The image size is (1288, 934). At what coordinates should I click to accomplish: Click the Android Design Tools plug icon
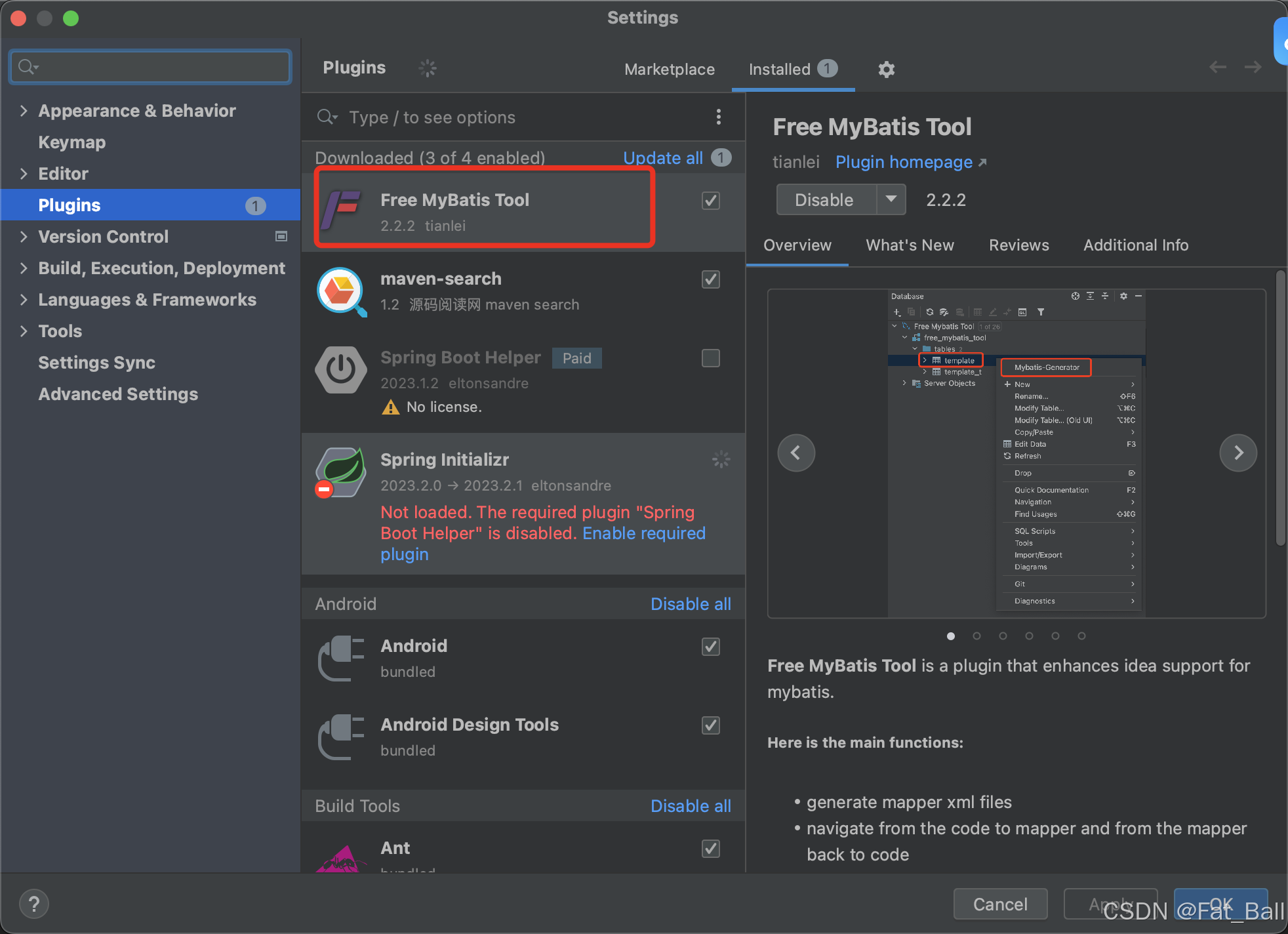pos(341,737)
